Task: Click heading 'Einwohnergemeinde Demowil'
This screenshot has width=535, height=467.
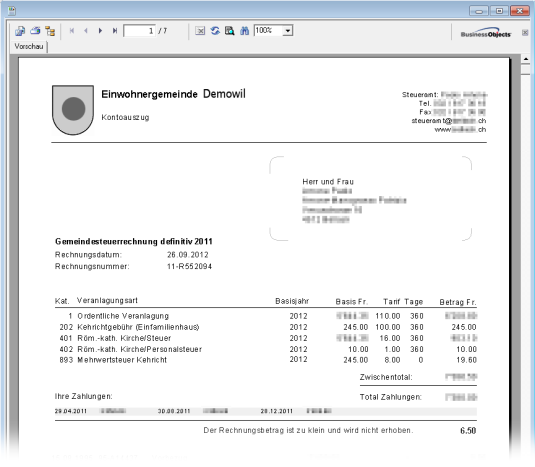Action: tap(173, 94)
